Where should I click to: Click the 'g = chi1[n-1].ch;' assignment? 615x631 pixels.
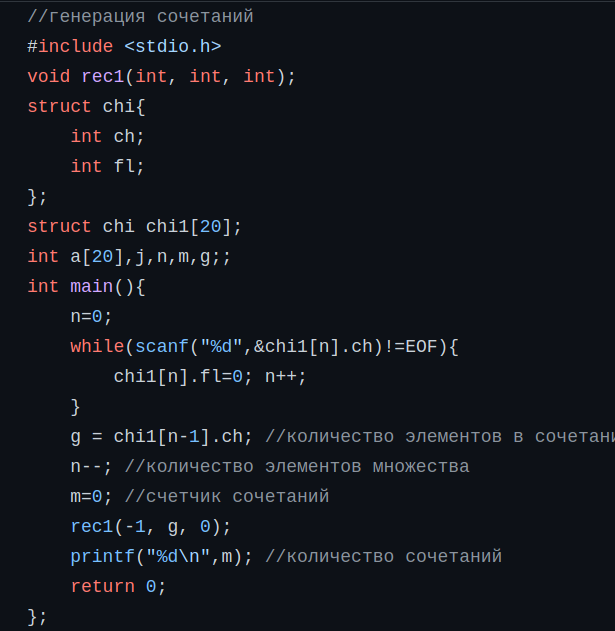pyautogui.click(x=162, y=437)
